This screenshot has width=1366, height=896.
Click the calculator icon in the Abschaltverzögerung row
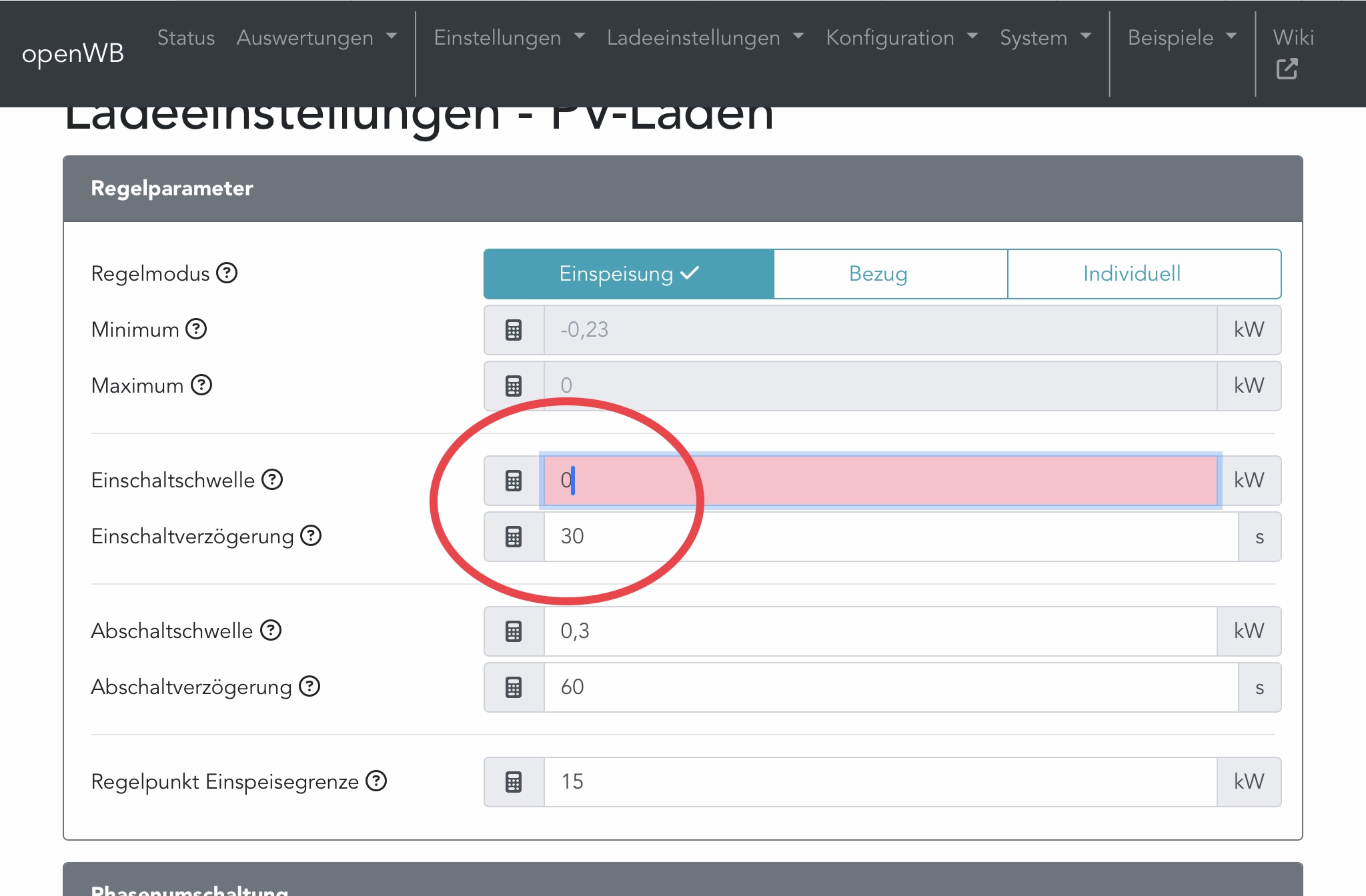[514, 687]
